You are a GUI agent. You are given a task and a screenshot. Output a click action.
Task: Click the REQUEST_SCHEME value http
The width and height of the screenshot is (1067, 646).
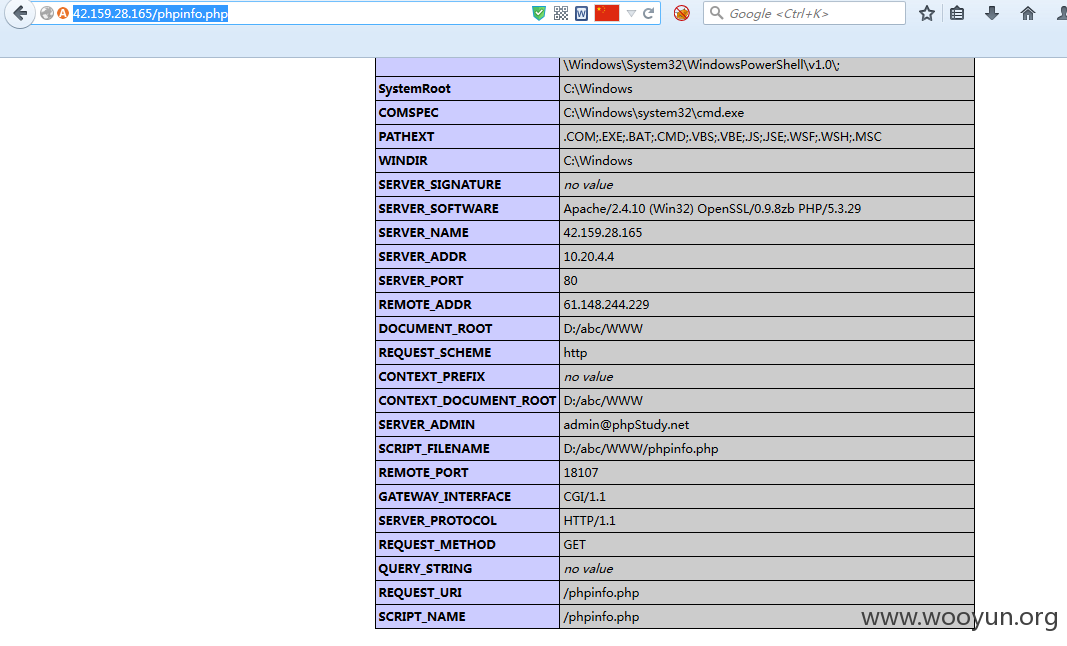[575, 353]
